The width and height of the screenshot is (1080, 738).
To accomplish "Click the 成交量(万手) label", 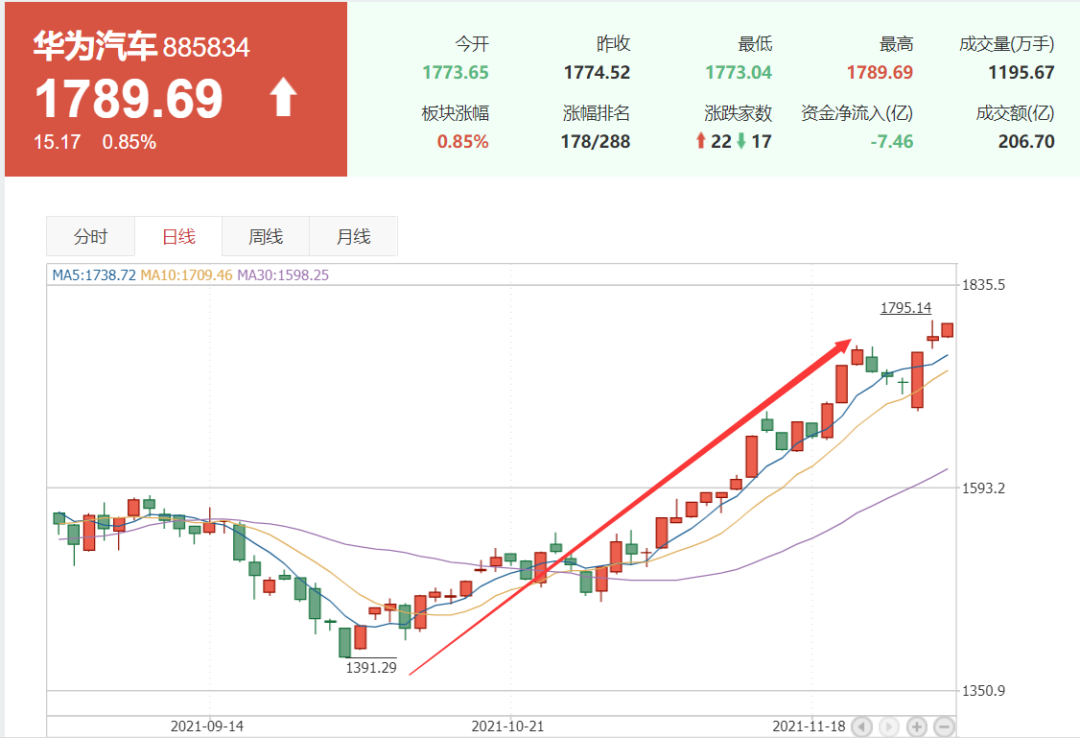I will (1006, 44).
